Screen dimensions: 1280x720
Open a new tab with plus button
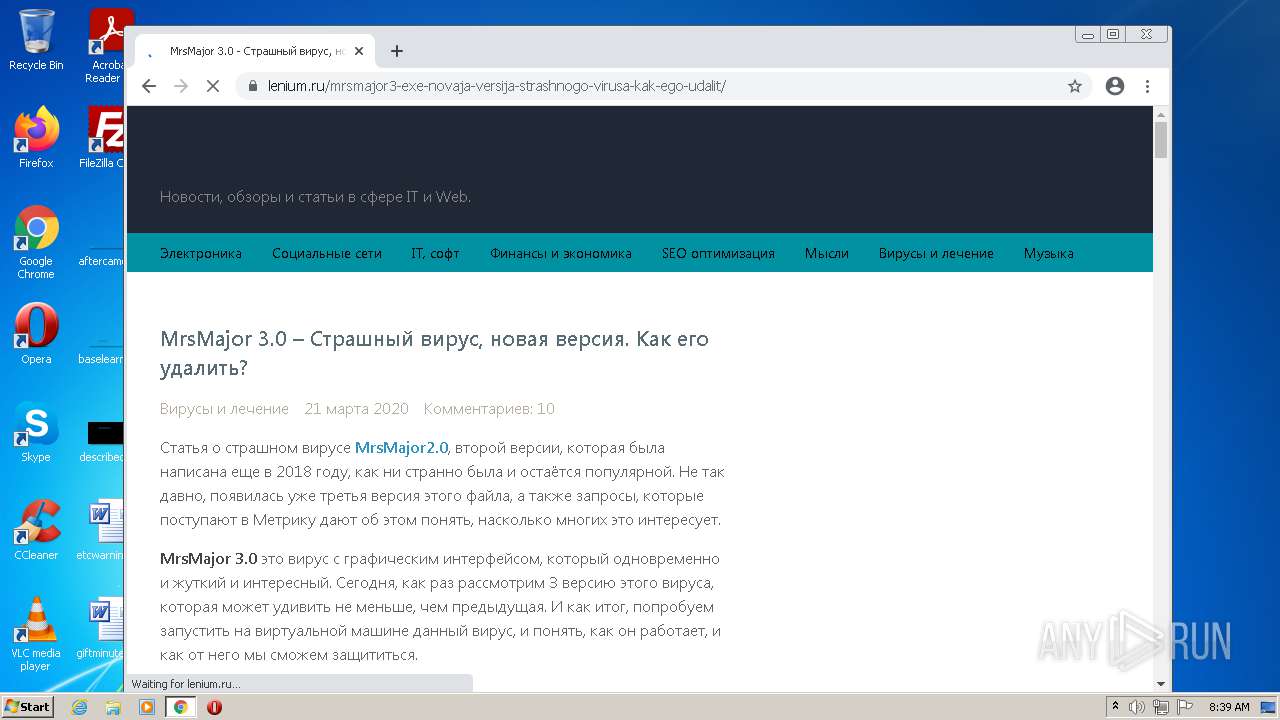tap(397, 51)
